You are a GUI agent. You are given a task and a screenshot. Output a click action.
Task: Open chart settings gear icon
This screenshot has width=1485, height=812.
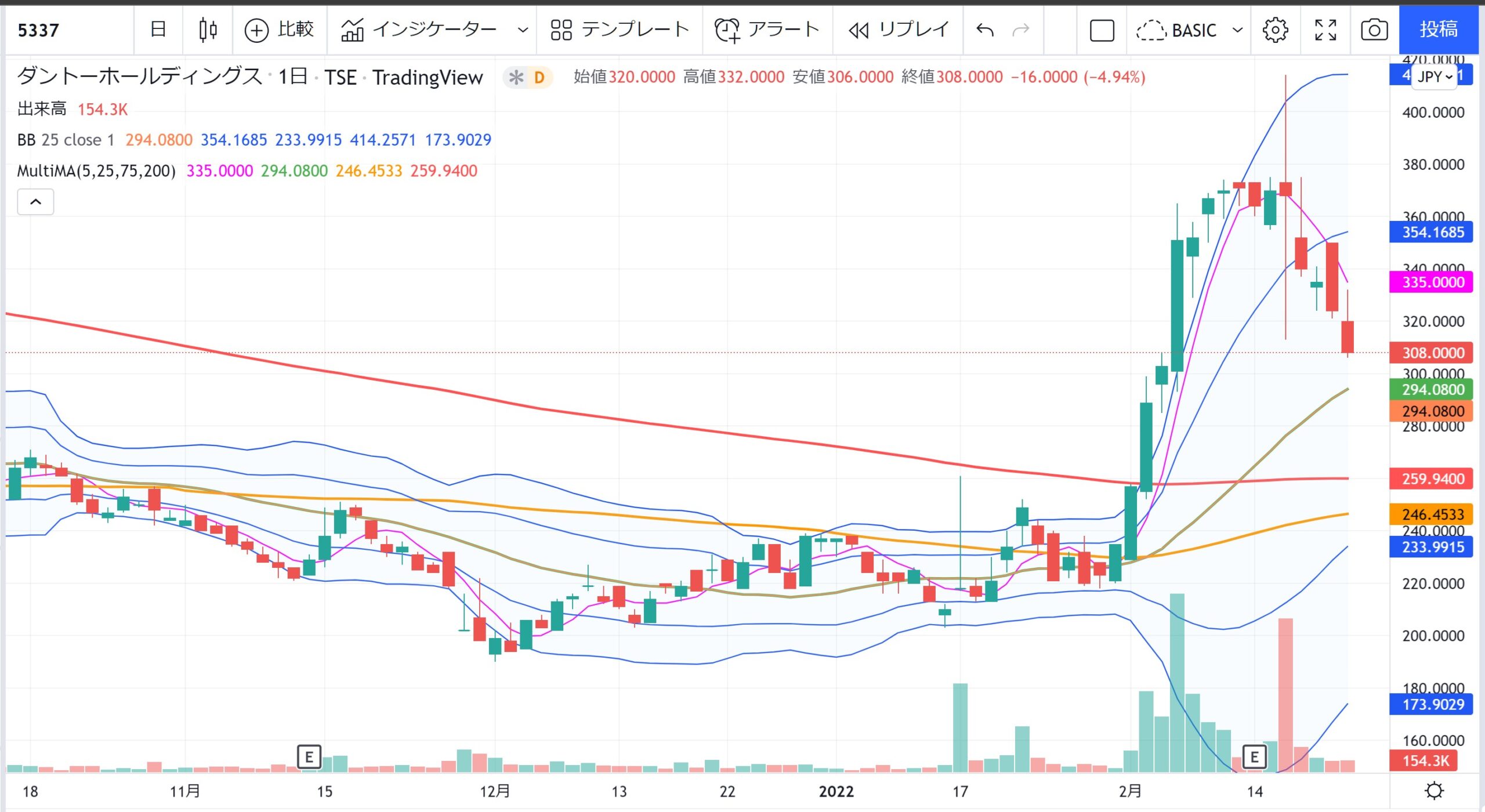1275,30
